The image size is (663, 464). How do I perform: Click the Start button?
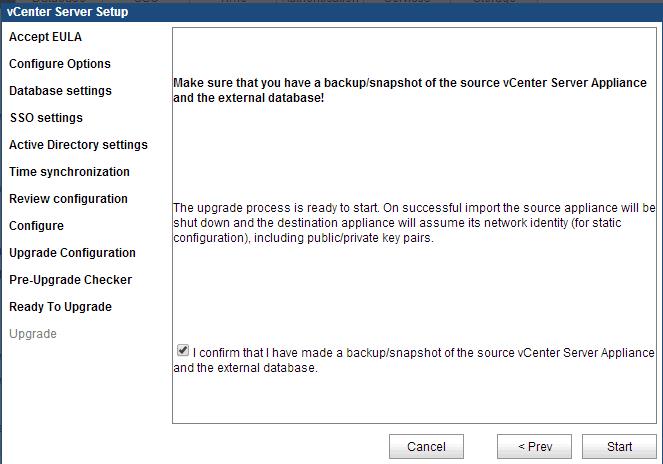point(619,446)
